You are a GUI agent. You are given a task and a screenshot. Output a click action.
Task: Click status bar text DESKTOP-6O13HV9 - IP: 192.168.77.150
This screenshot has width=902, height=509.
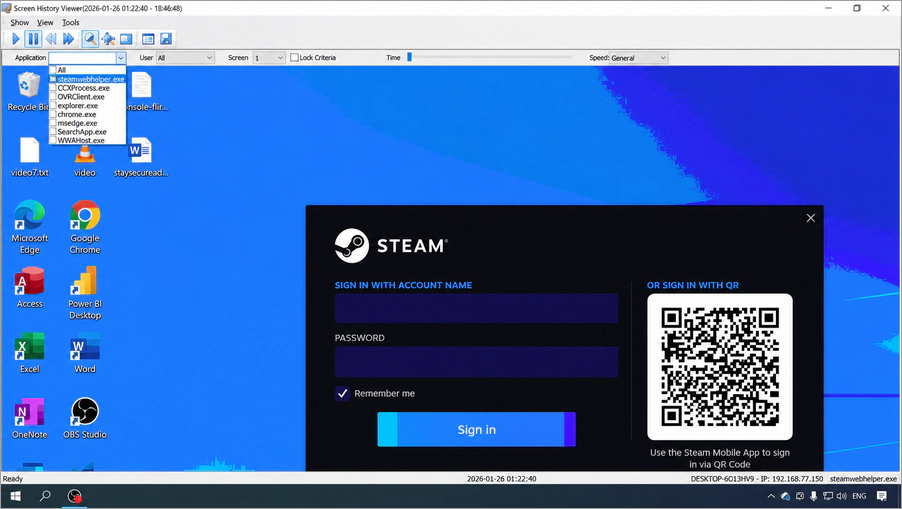(x=756, y=479)
